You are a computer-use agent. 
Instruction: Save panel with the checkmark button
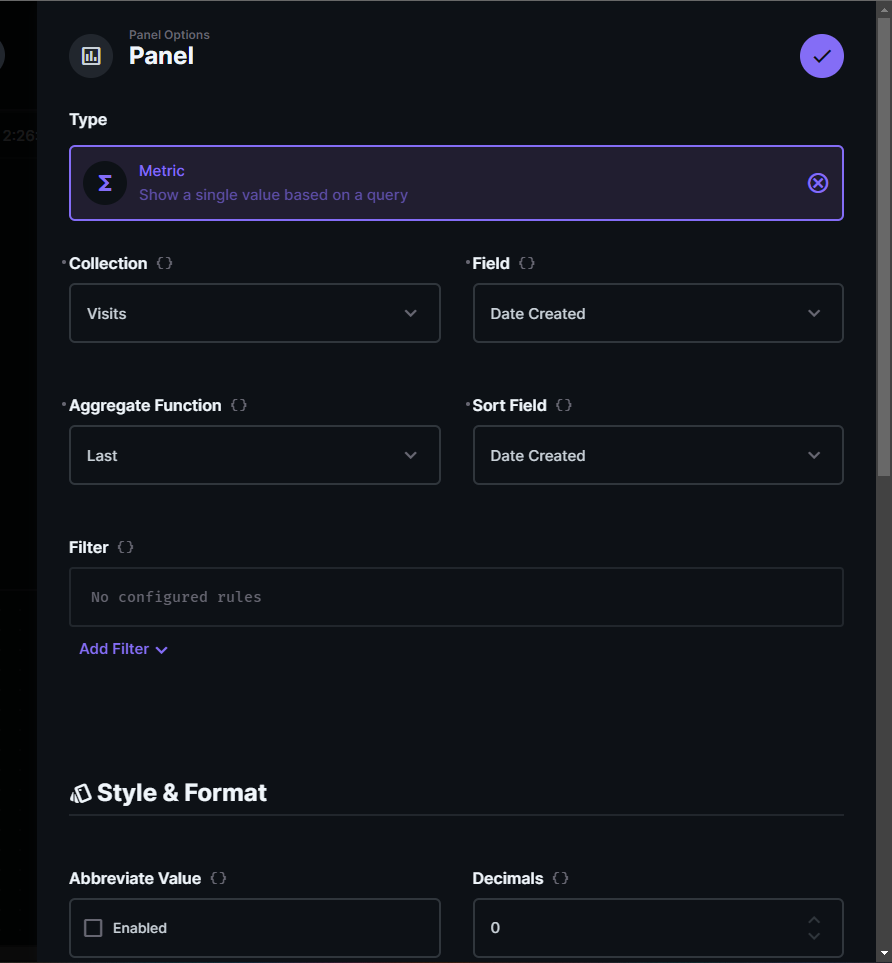point(821,56)
